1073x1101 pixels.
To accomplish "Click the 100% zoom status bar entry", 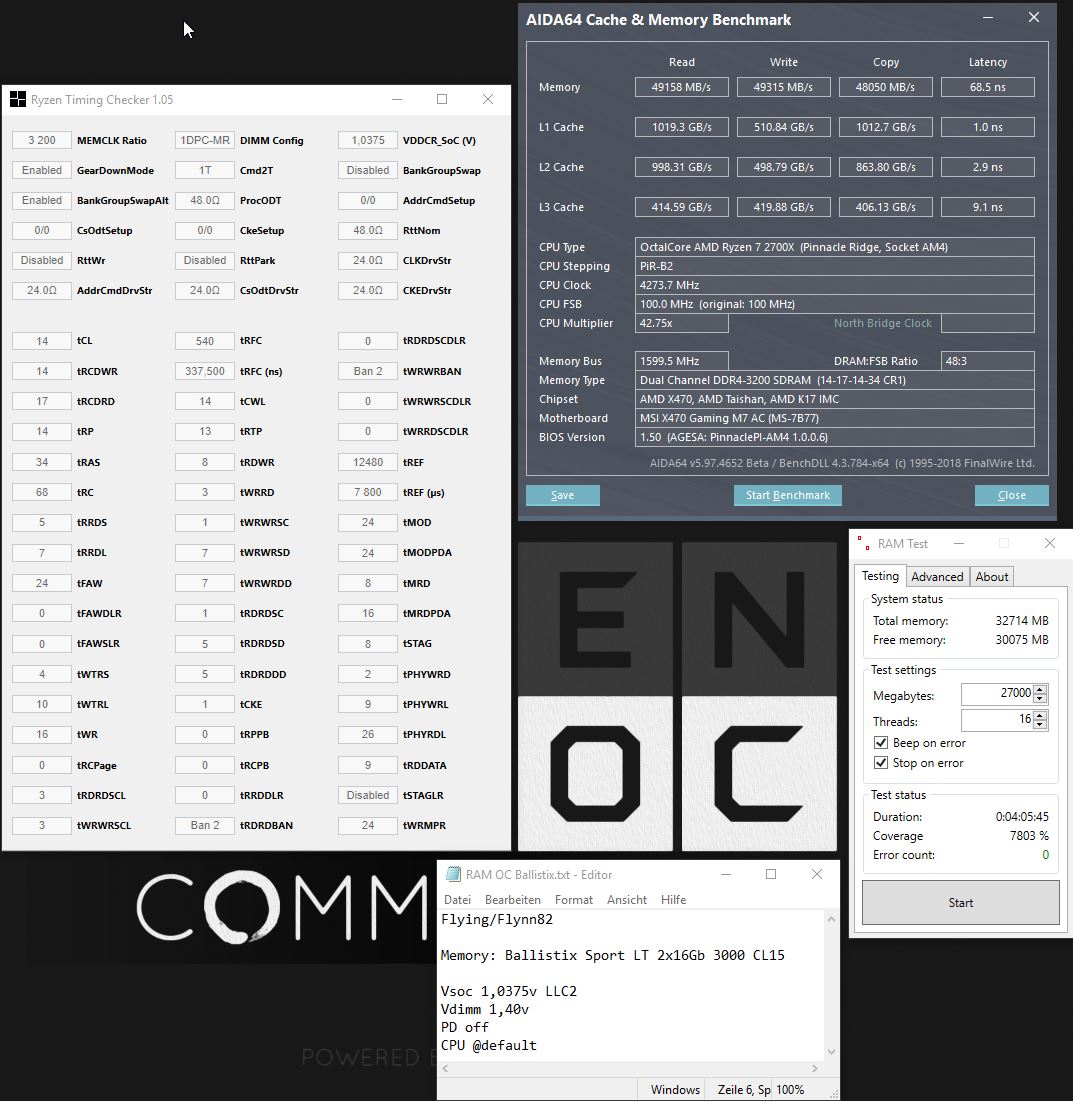I will tap(790, 1090).
